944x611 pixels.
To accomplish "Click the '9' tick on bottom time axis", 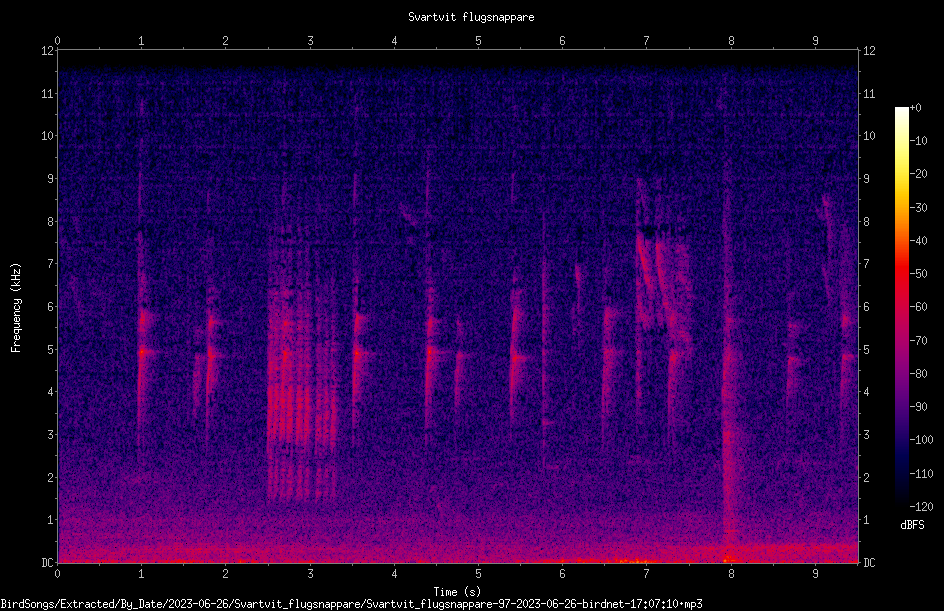I will [815, 574].
